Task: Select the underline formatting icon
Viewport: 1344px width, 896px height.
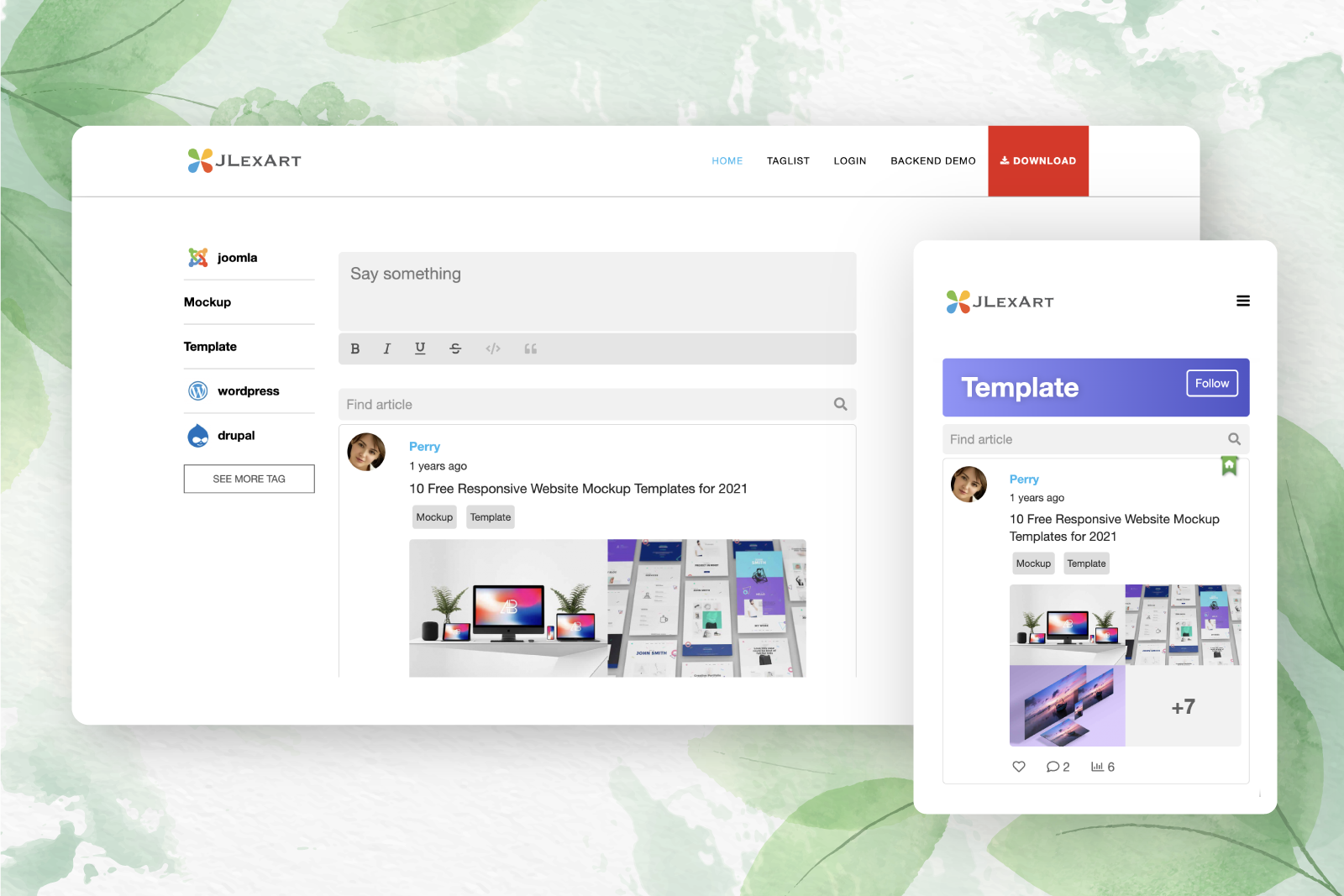Action: [x=420, y=348]
